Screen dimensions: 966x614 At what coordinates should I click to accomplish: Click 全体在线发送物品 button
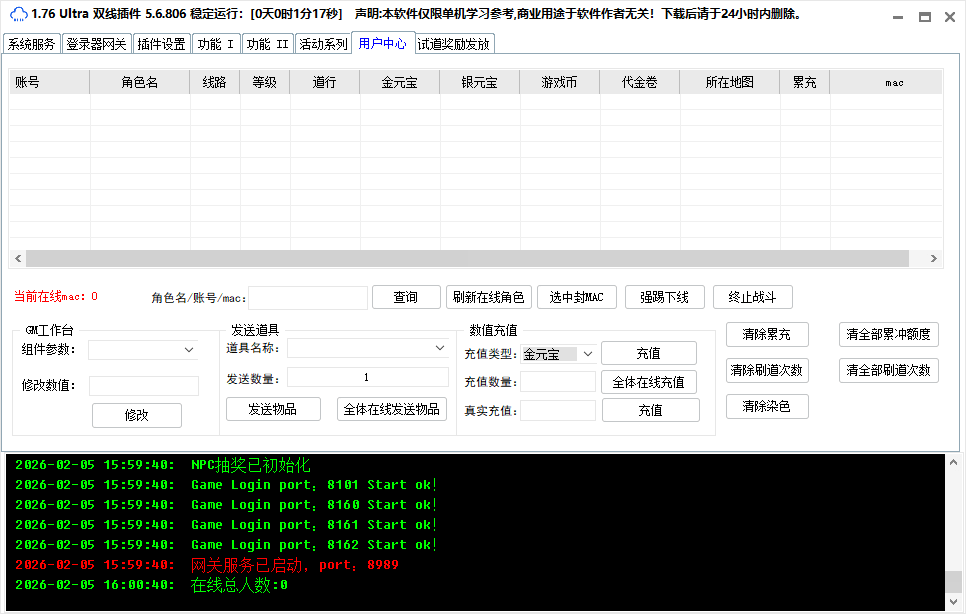(391, 409)
